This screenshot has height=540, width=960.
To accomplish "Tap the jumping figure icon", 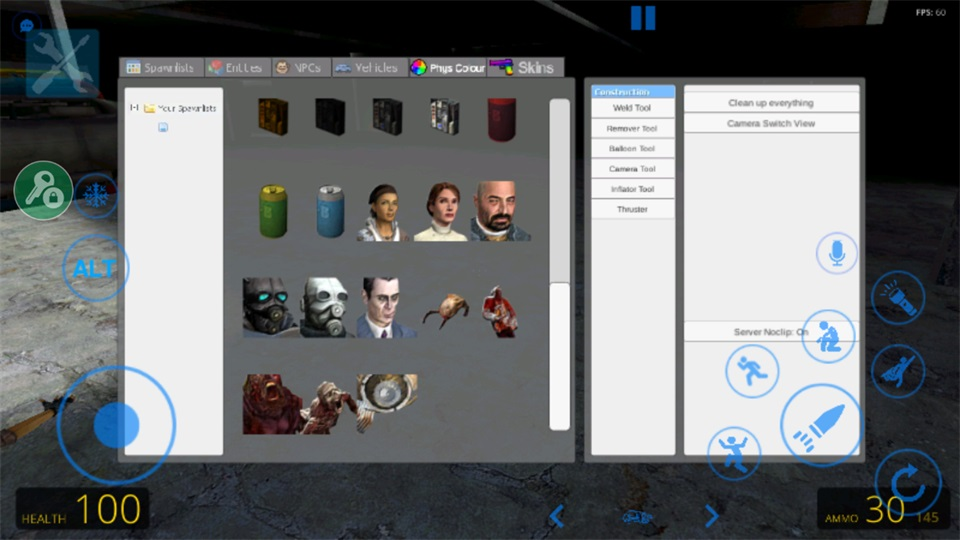I will [733, 453].
